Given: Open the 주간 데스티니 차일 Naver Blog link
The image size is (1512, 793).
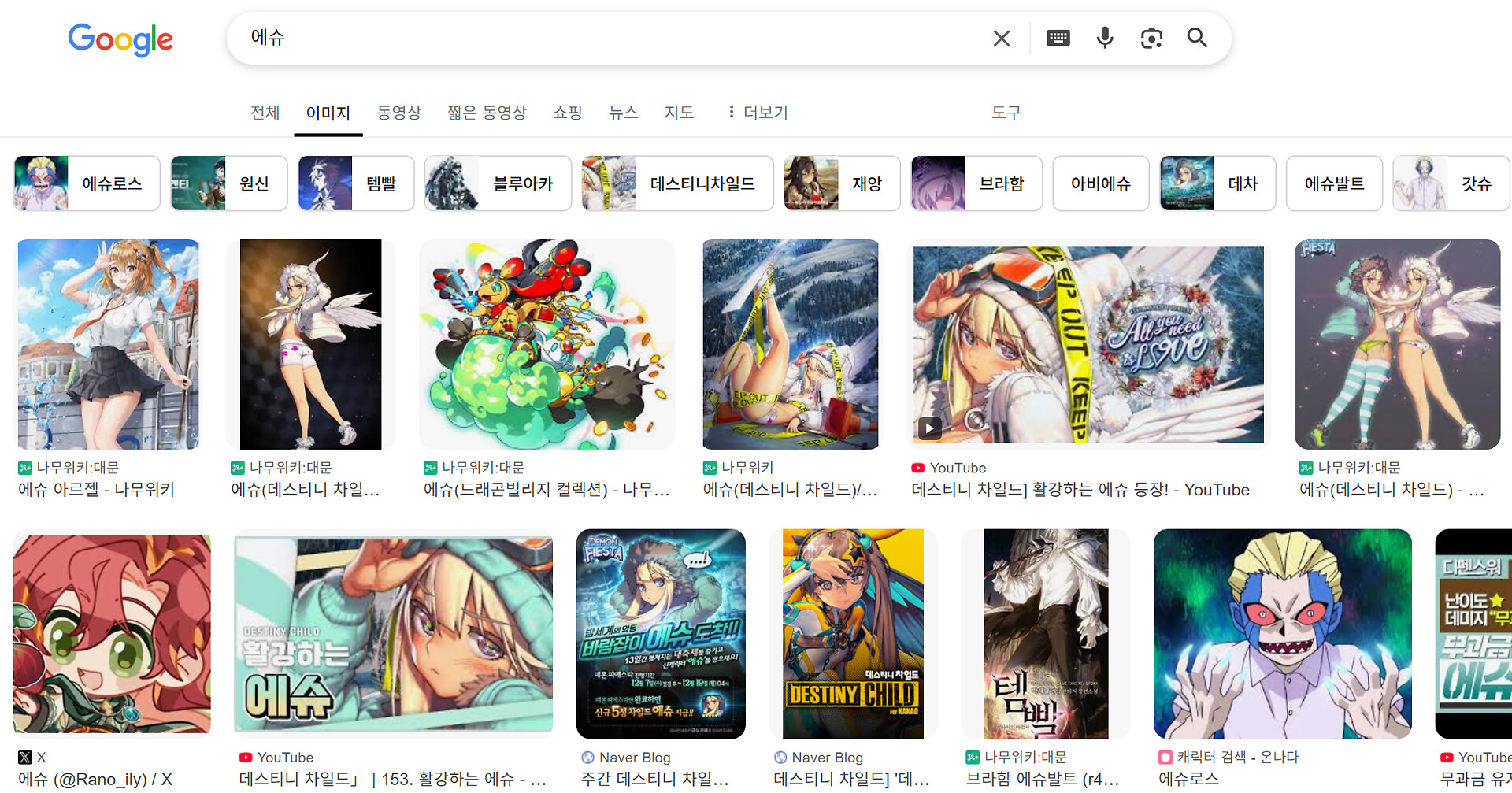Looking at the screenshot, I should (x=654, y=779).
